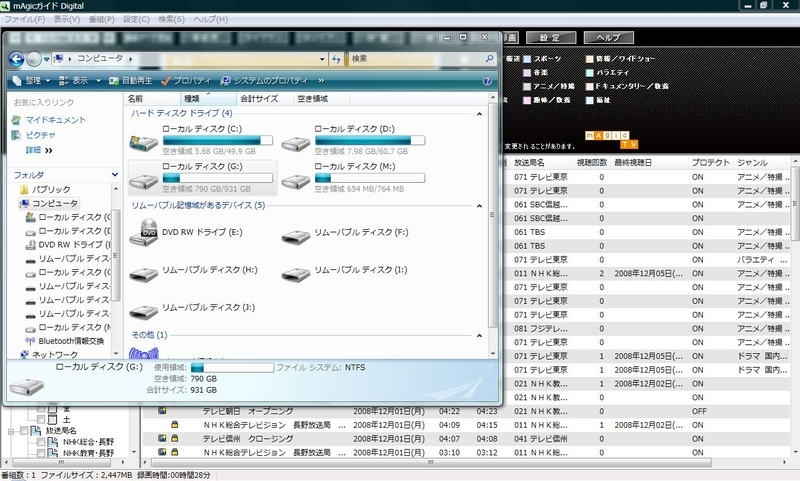
Task: Click プロパティ toolbar button
Action: [x=186, y=81]
